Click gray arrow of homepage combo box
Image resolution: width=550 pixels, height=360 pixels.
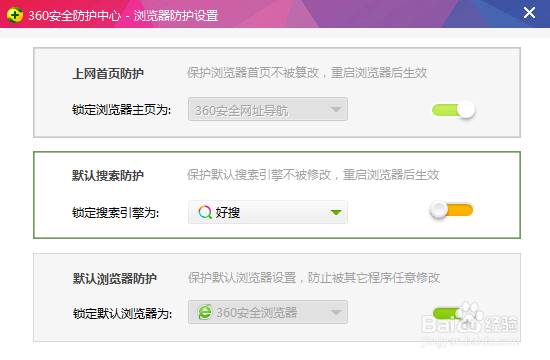[336, 110]
